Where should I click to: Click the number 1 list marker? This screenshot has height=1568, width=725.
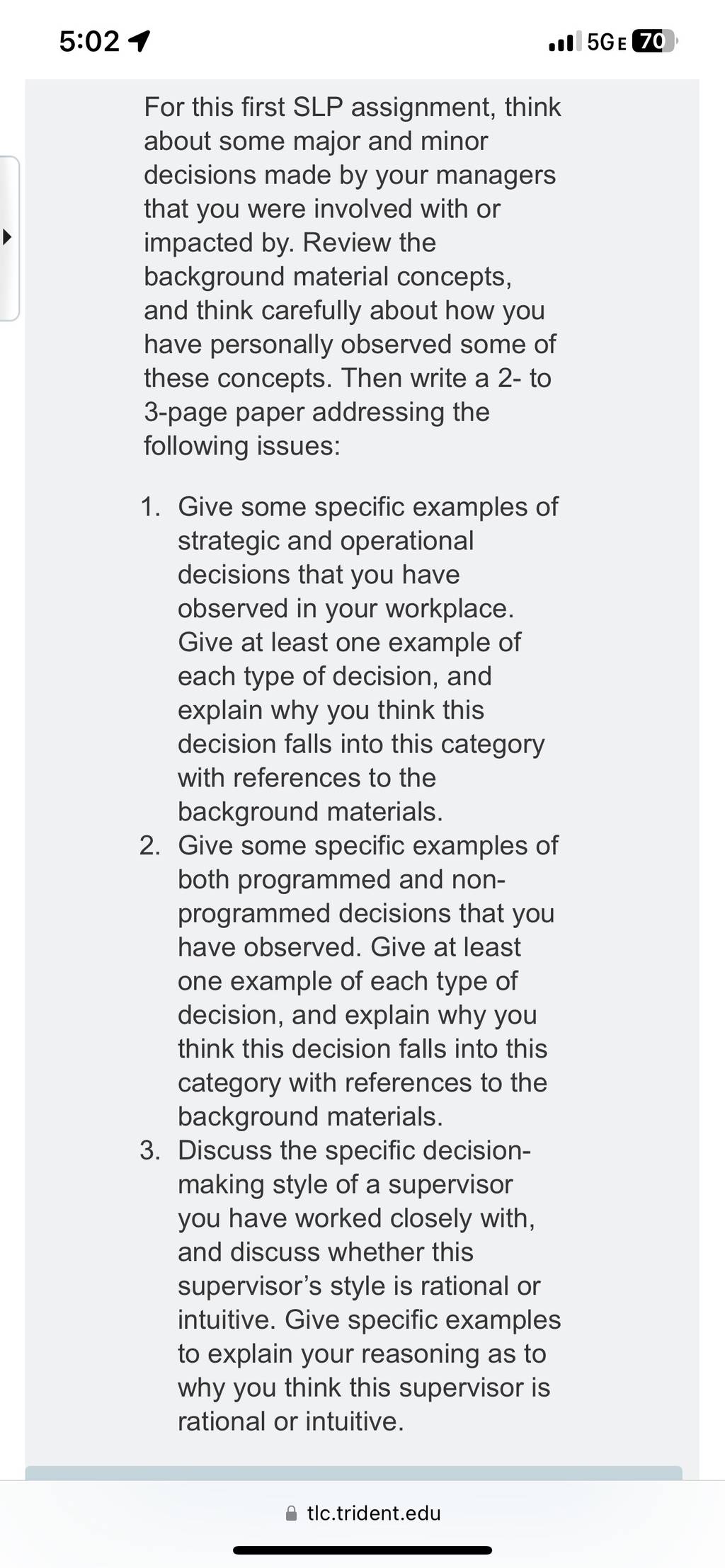click(150, 507)
